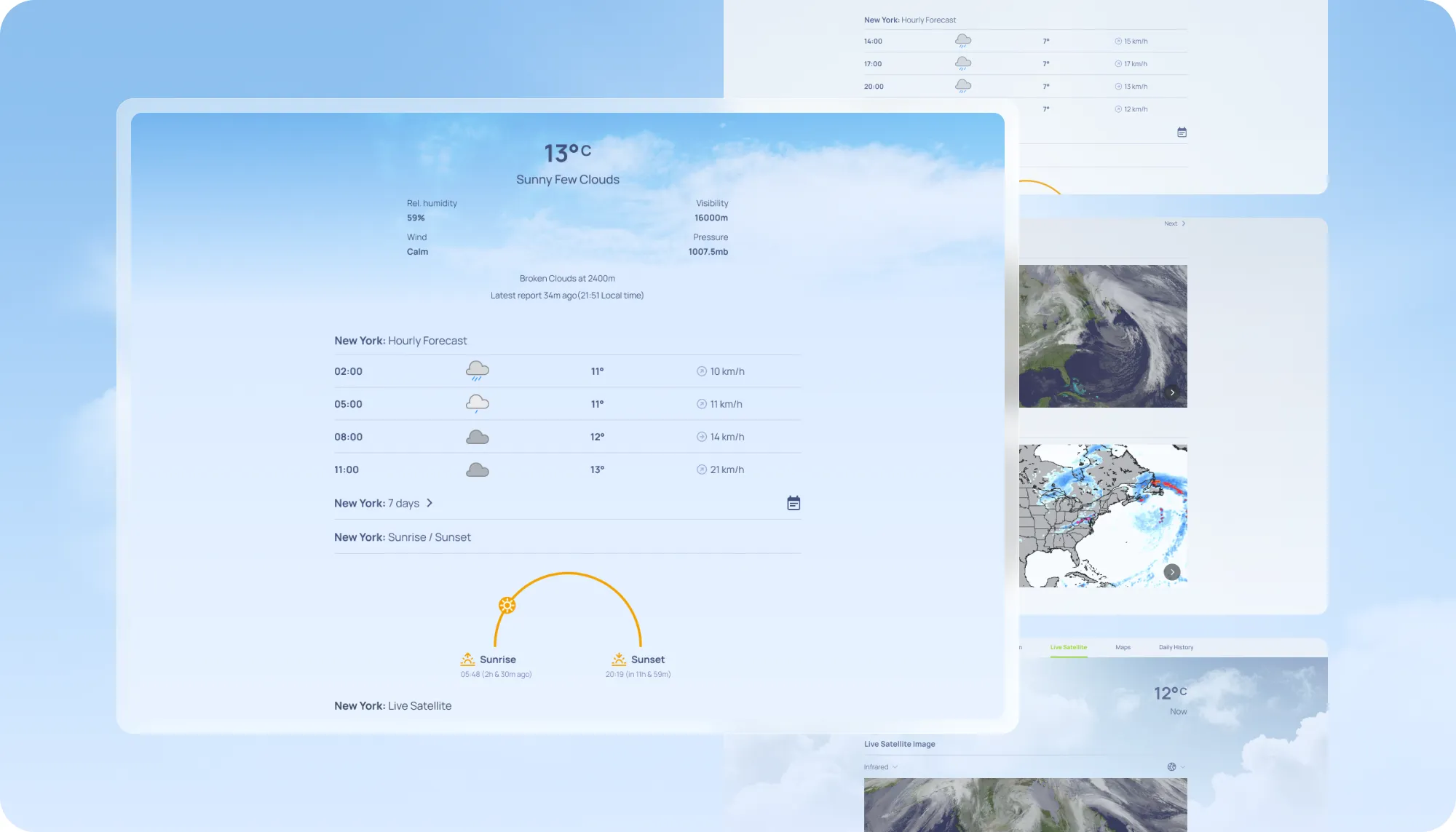The image size is (1456, 832).
Task: Switch to the Maps tab
Action: click(x=1123, y=647)
